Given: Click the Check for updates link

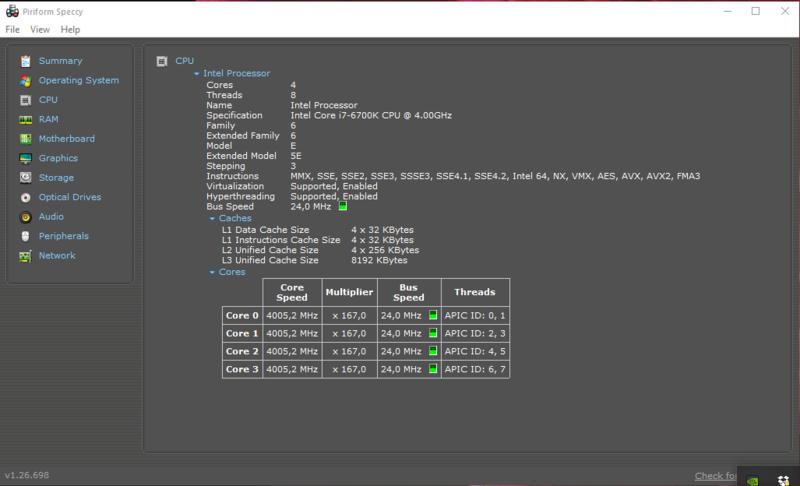Looking at the screenshot, I should (x=715, y=476).
